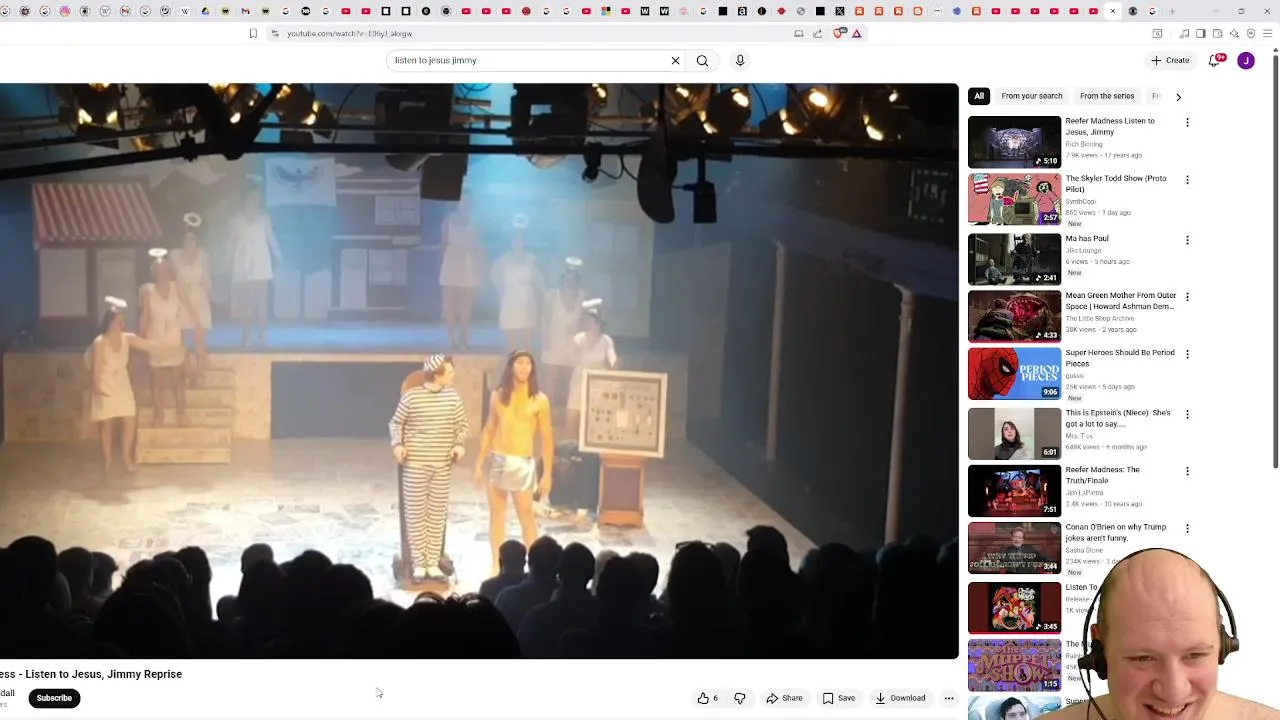Open Brave Leo AI sparkle icon
Viewport: 1280px width, 720px height.
[1234, 33]
